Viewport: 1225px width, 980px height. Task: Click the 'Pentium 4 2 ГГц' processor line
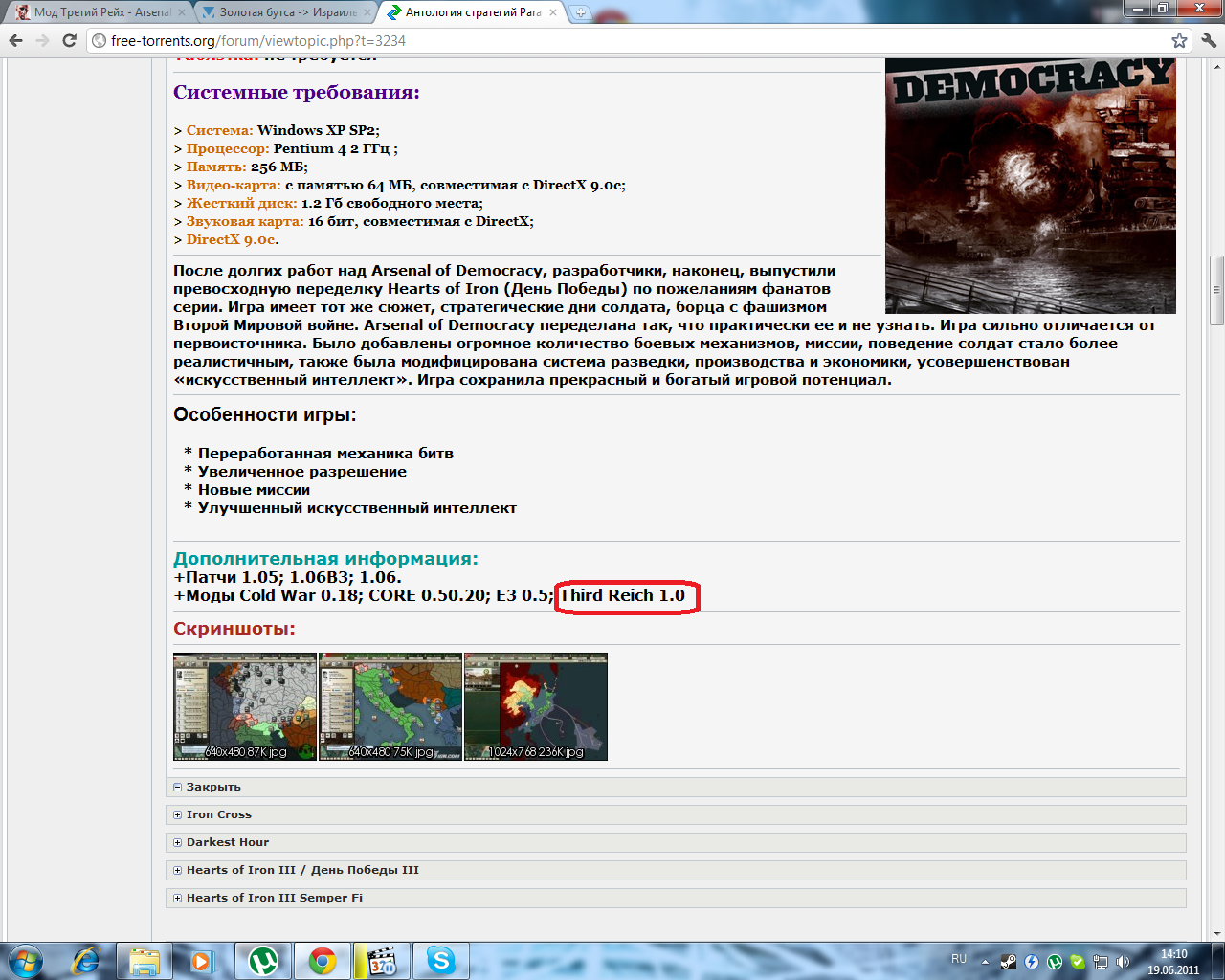(285, 148)
